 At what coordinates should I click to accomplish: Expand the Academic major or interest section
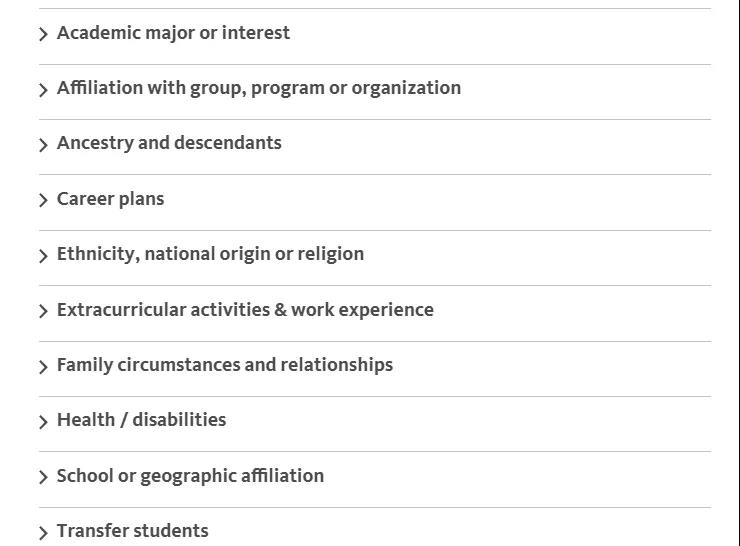tap(173, 33)
